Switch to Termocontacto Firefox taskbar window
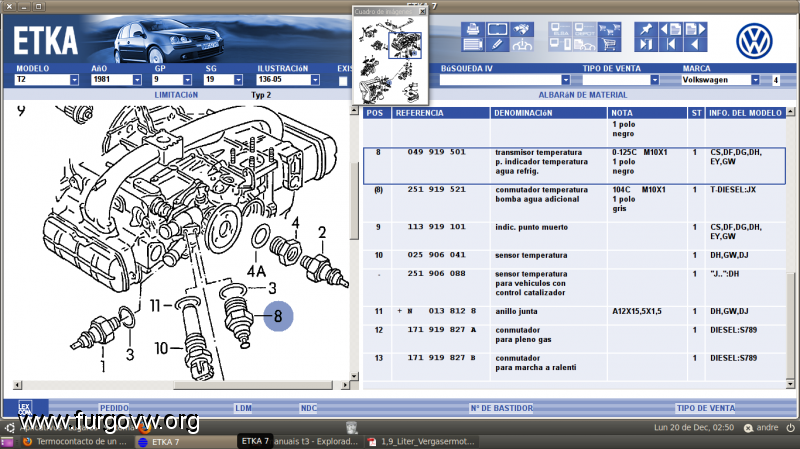 click(76, 441)
